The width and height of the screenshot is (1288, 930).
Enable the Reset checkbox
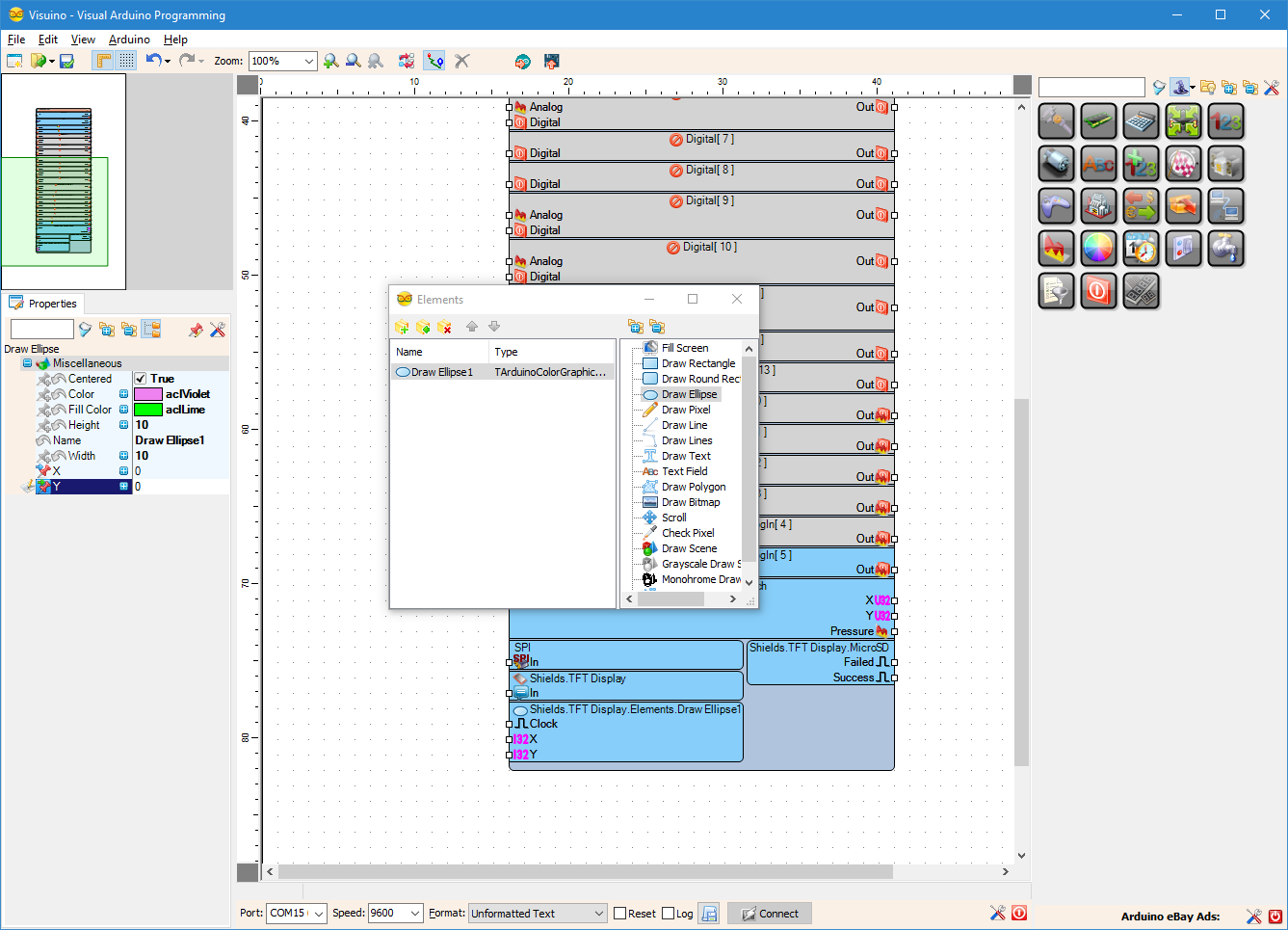click(620, 914)
